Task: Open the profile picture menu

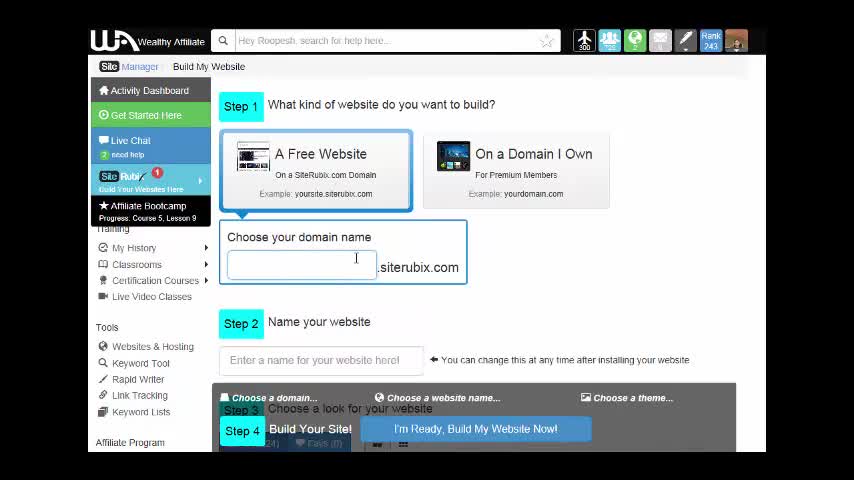Action: click(736, 40)
